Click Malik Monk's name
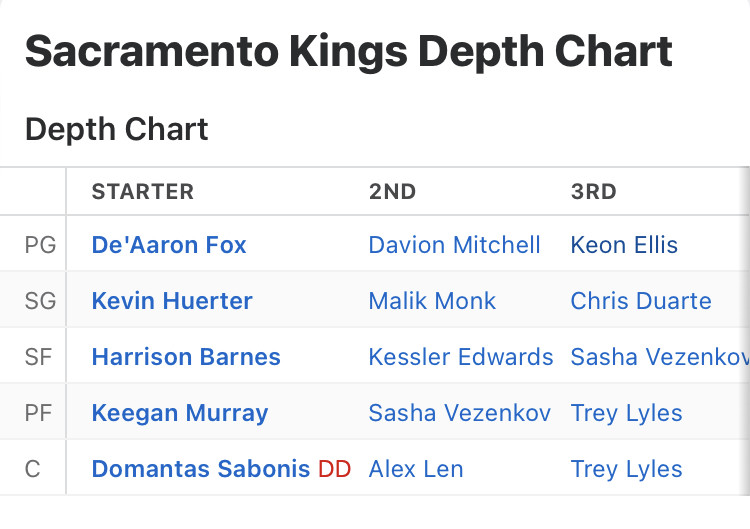The image size is (750, 529). 432,301
